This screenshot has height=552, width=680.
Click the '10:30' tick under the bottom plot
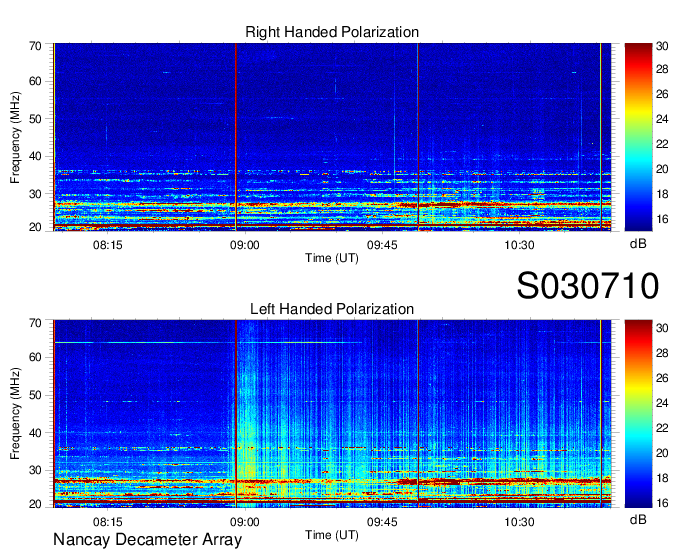pos(519,522)
